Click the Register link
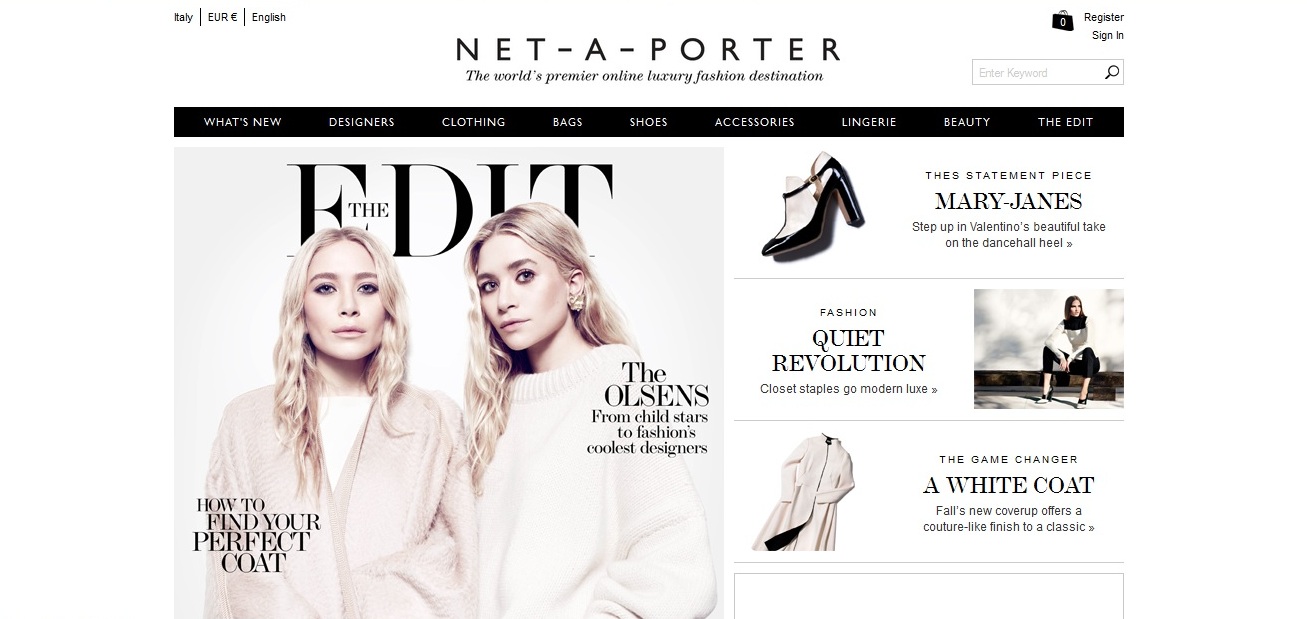Screen dimensions: 1307x619 (1104, 17)
